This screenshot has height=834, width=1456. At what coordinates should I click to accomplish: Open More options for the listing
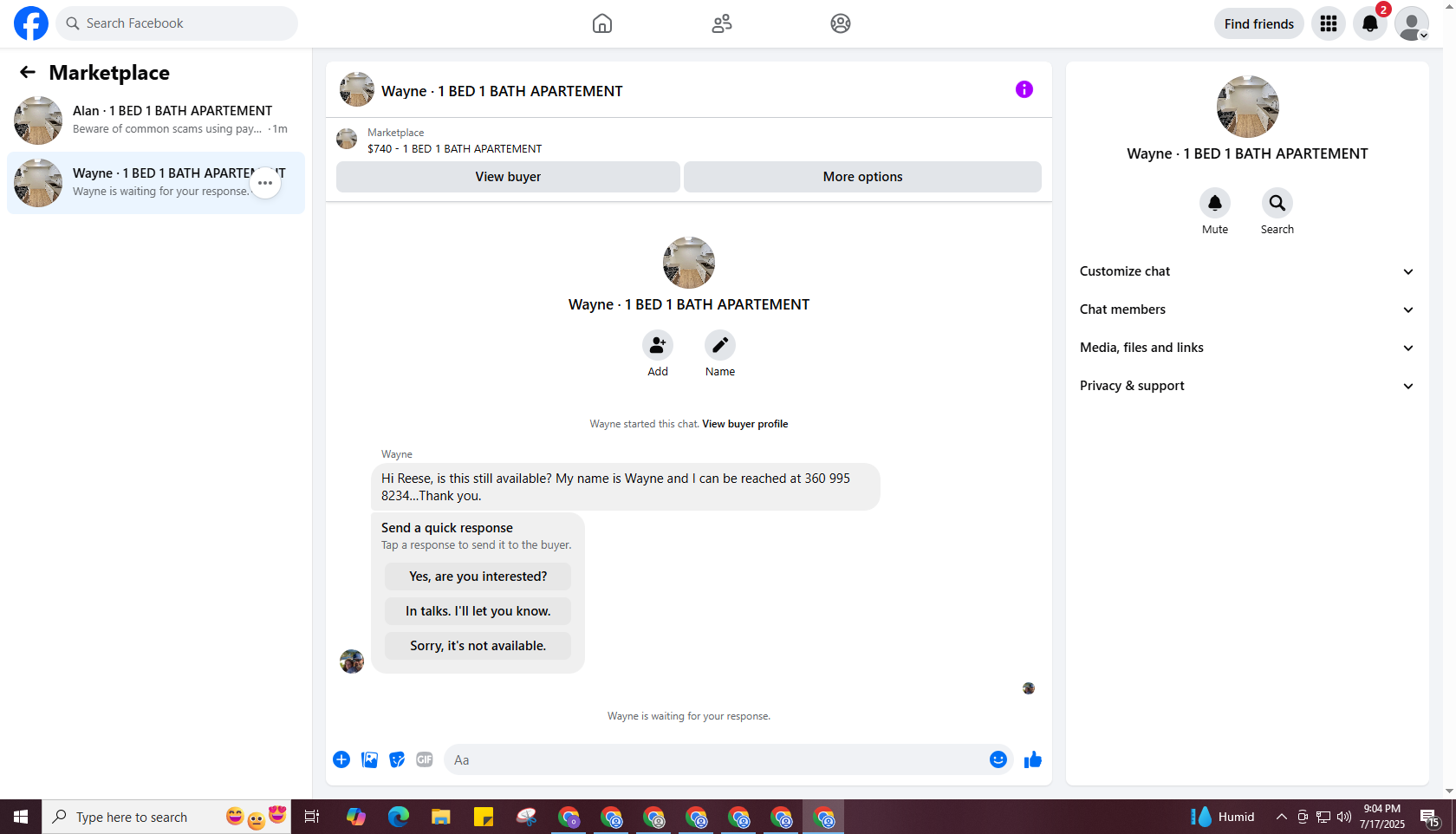(x=862, y=177)
